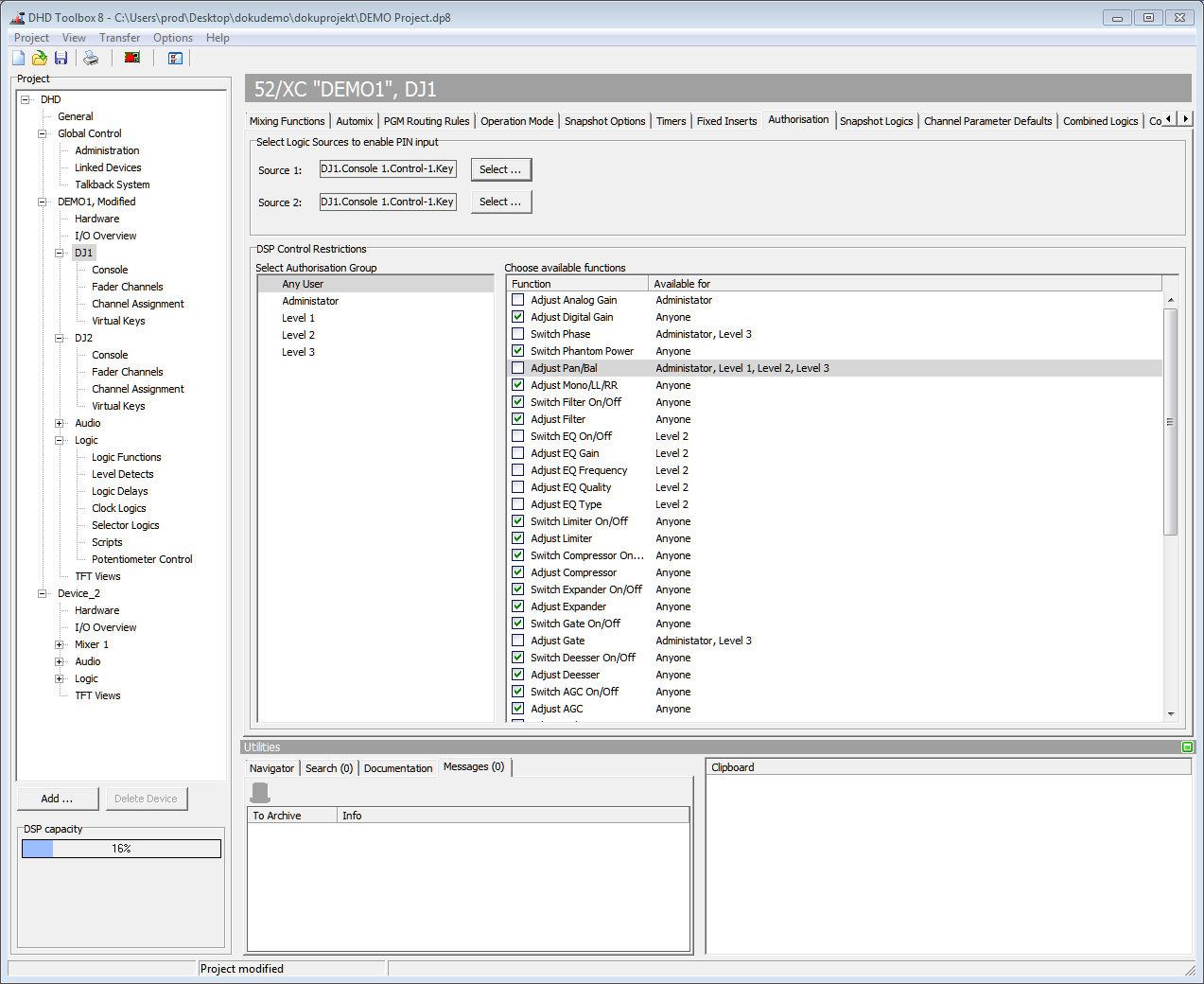Disable the Switch Phantom Power checkbox

(x=517, y=350)
